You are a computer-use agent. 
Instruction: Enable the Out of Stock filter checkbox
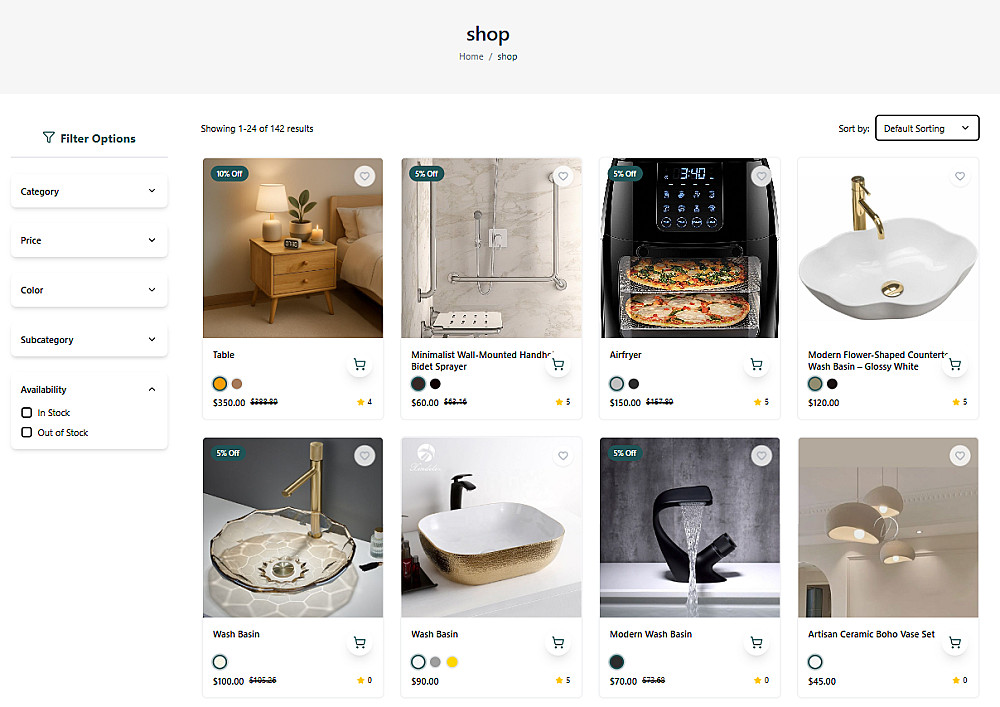point(27,433)
